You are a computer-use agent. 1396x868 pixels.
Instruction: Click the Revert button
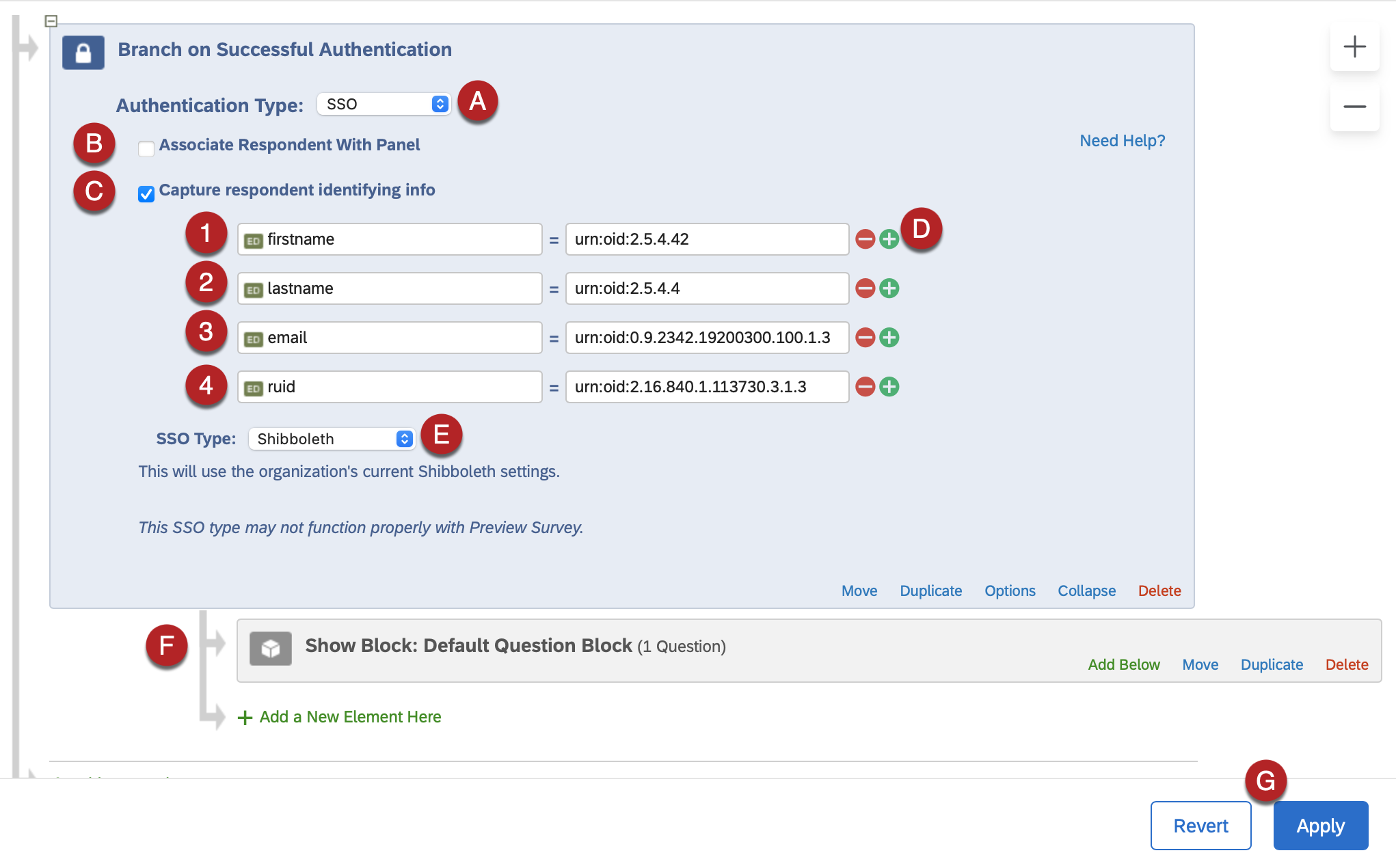1200,826
